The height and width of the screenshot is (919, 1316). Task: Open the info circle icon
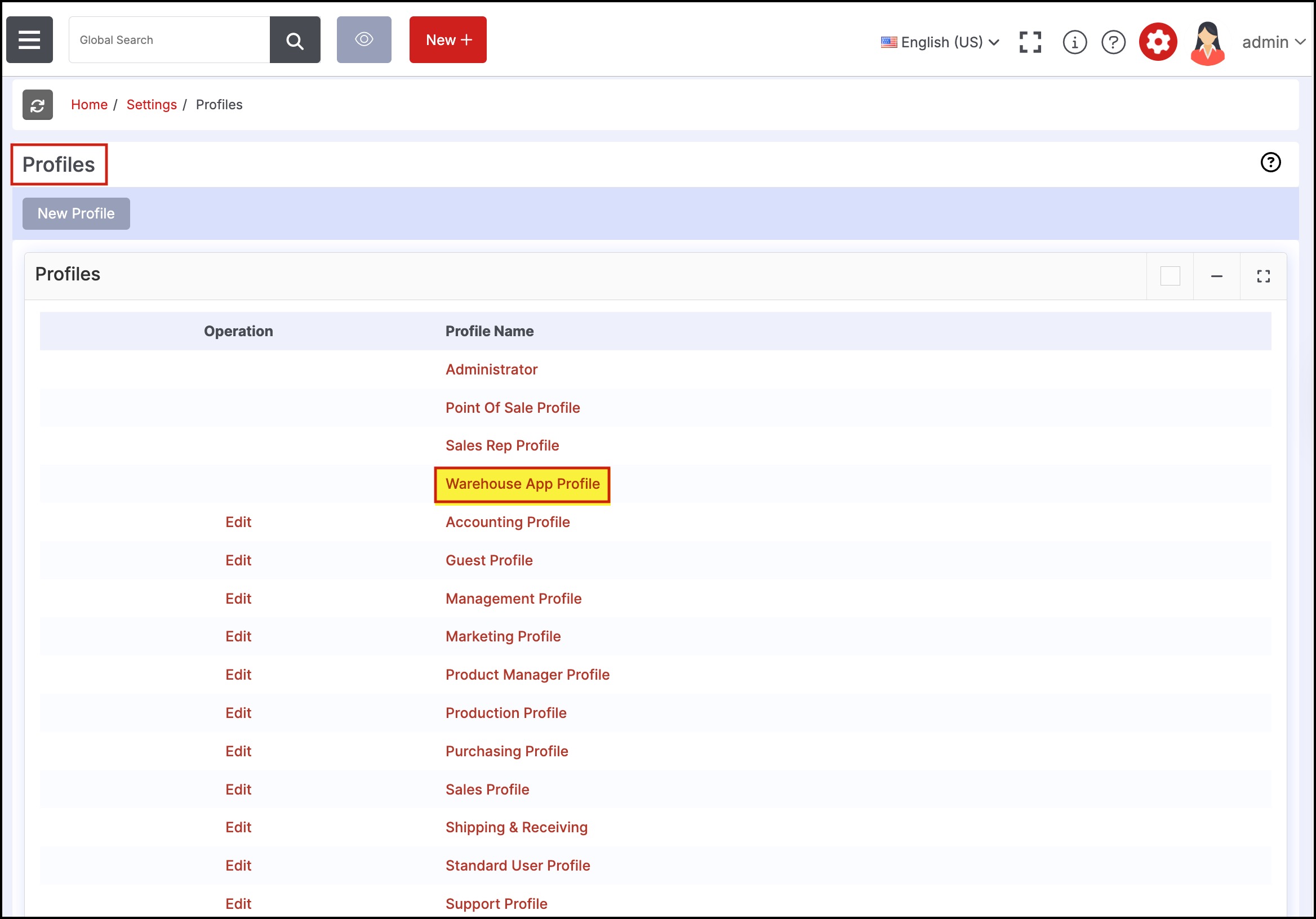click(x=1074, y=42)
